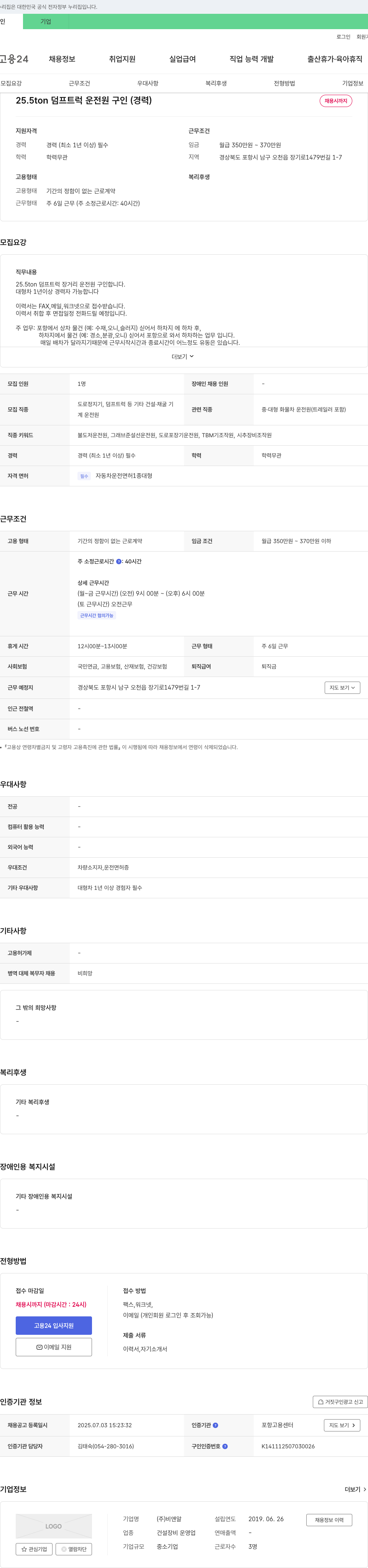Click info icon beside 인증기관 label
368x1568 pixels.
click(215, 1426)
